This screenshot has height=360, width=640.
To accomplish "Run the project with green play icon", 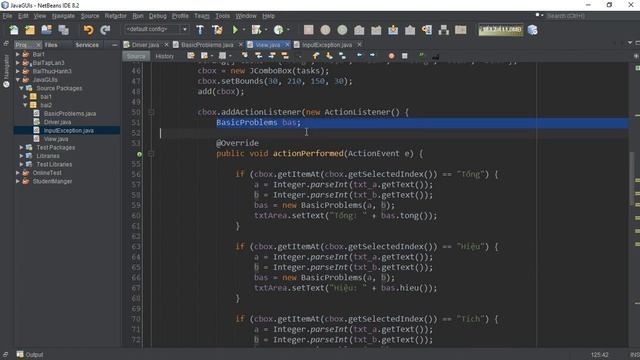I will (235, 30).
